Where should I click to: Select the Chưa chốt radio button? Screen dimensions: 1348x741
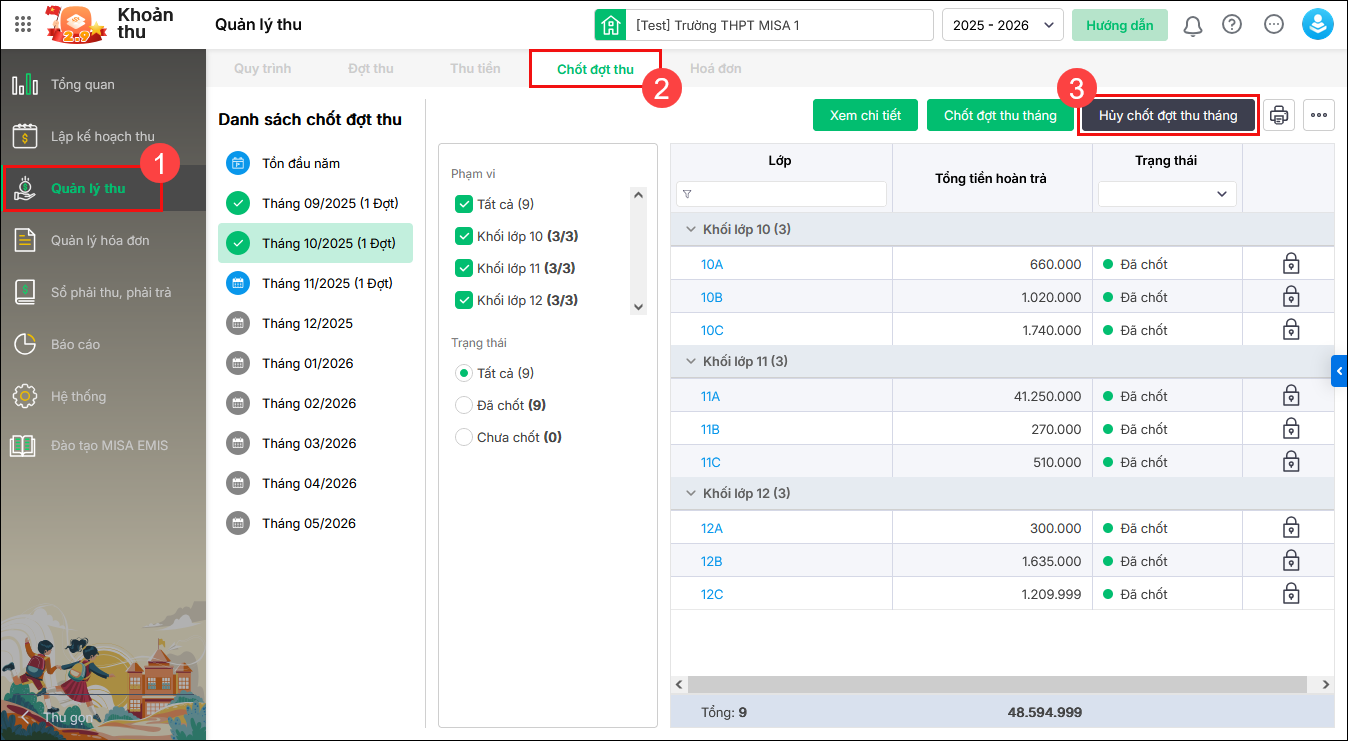pyautogui.click(x=464, y=438)
